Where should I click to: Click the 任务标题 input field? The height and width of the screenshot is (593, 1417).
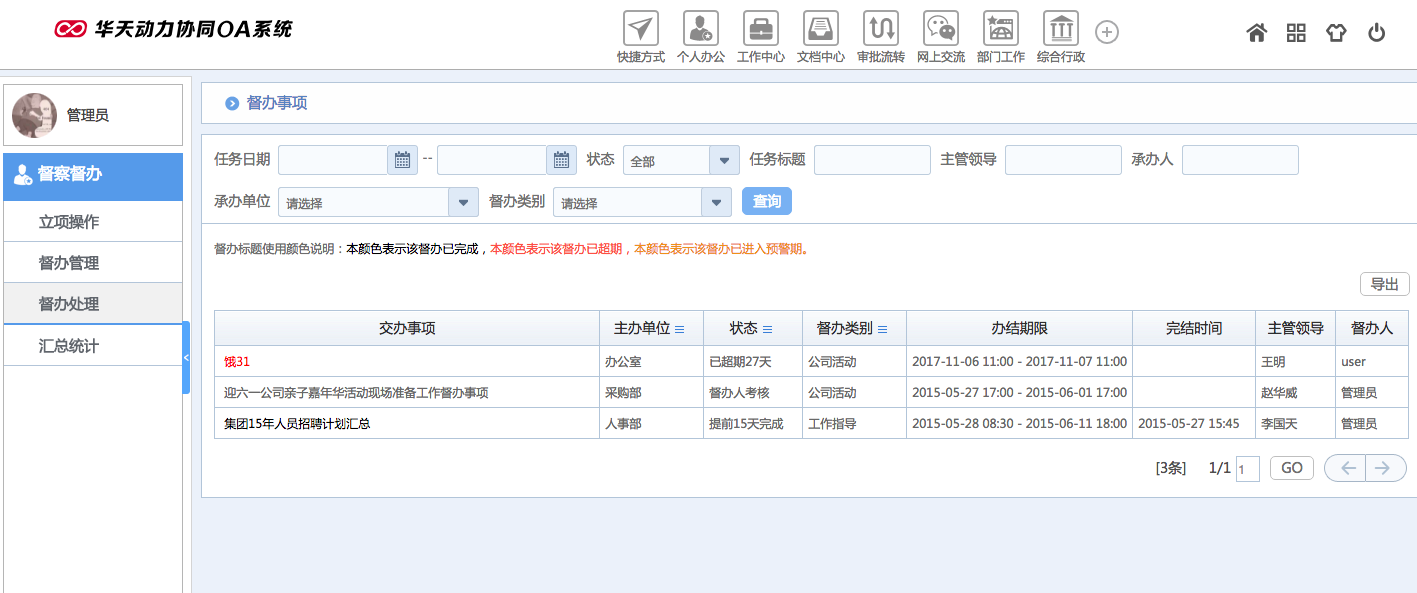[872, 160]
